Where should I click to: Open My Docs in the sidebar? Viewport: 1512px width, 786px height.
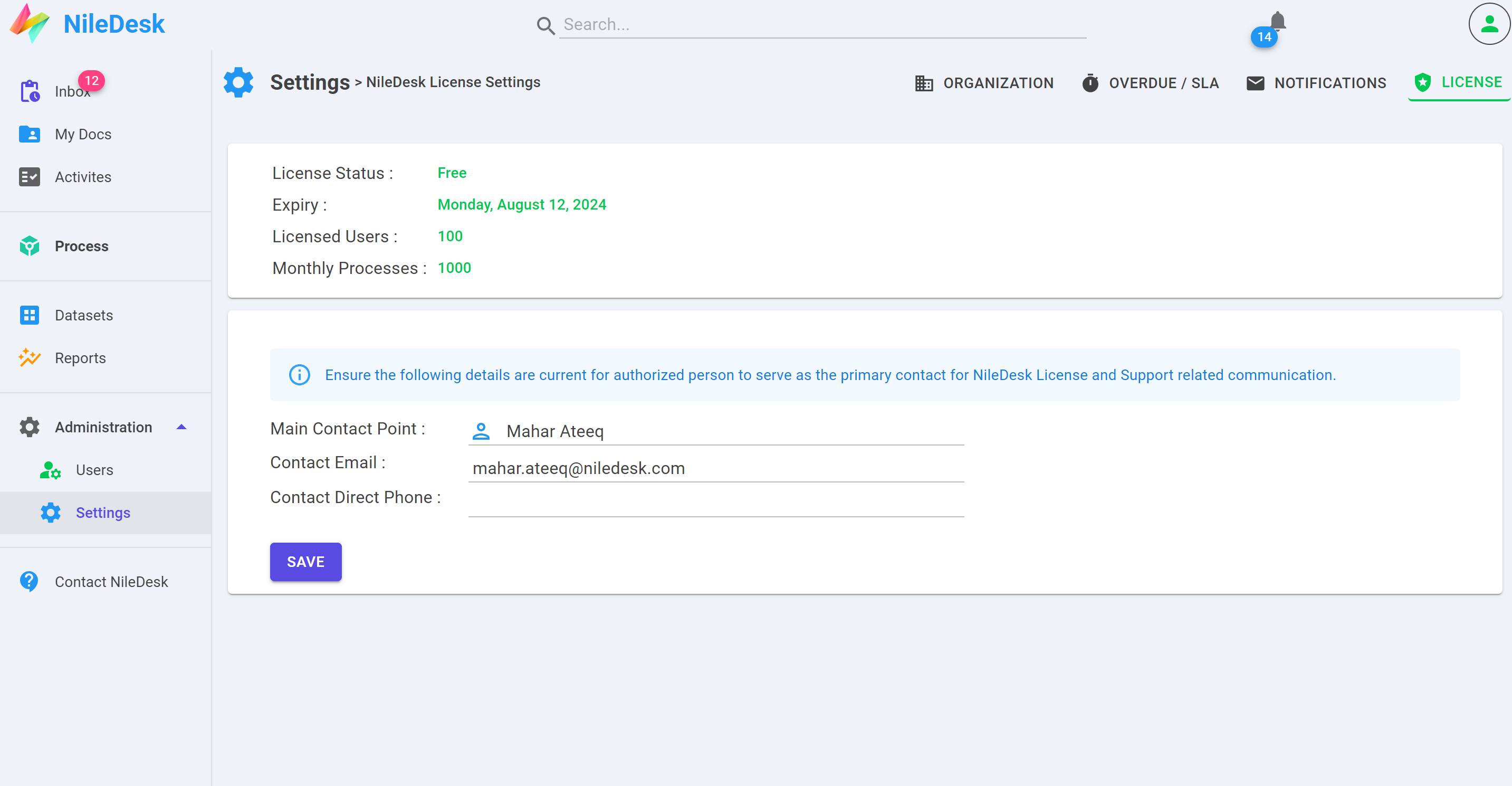pyautogui.click(x=106, y=134)
